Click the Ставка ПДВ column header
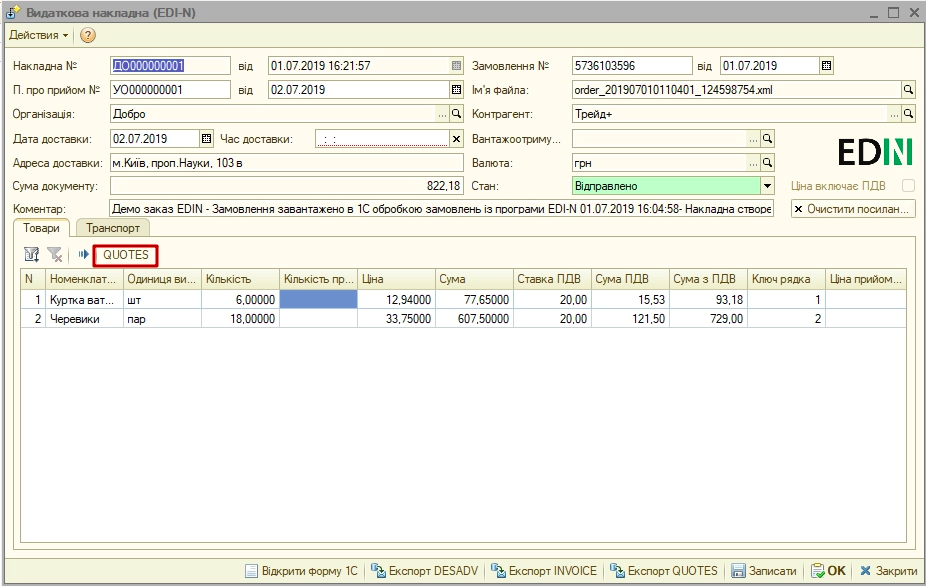The width and height of the screenshot is (926, 586). 552,279
